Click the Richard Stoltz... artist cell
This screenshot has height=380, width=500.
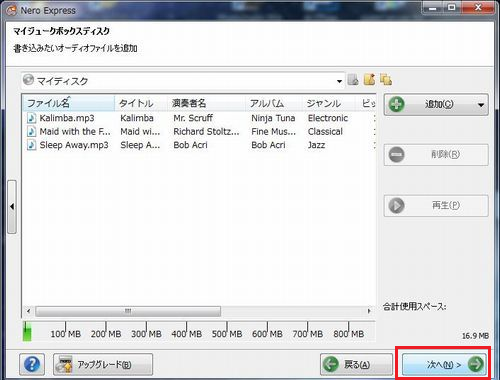(206, 132)
